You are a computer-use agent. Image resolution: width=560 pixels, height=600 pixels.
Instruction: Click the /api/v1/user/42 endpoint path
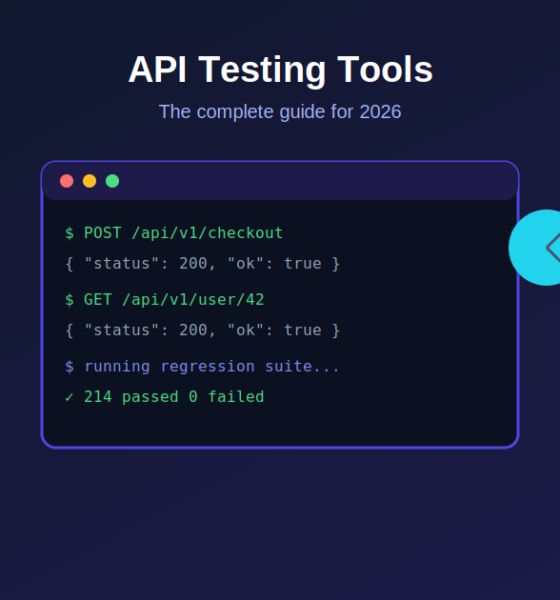pos(193,300)
